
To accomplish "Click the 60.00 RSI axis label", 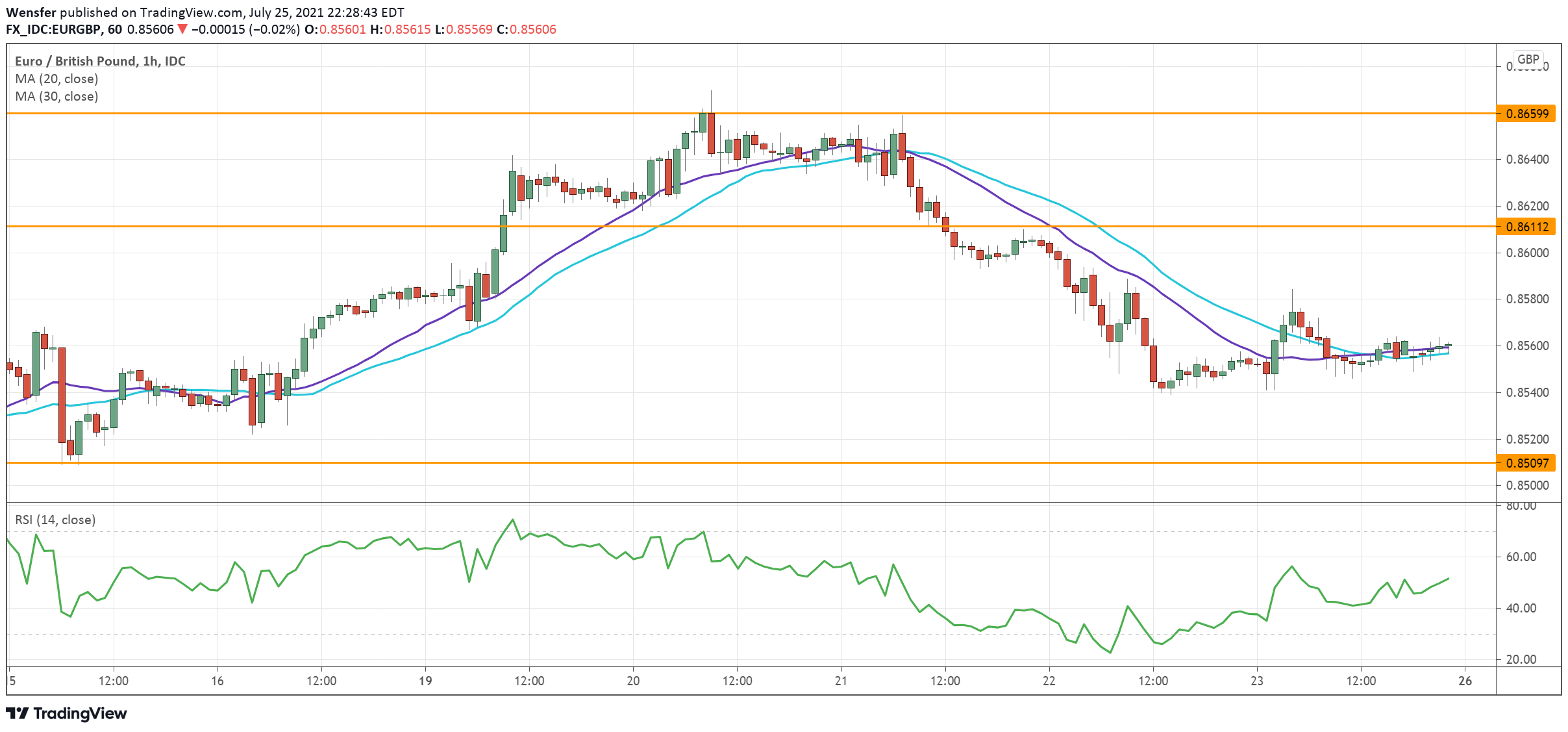I will 1521,557.
